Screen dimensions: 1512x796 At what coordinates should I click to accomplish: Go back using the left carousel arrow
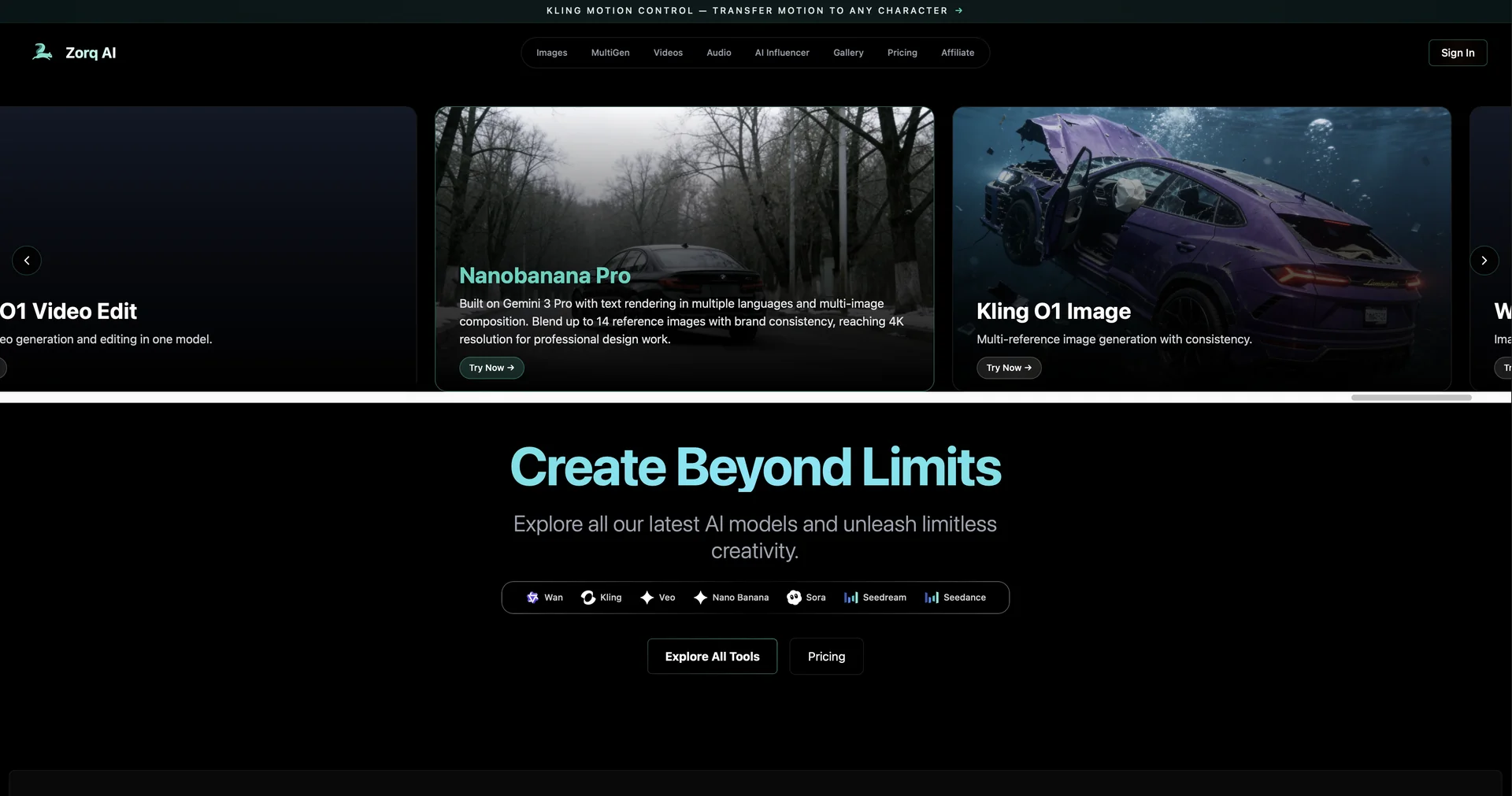[27, 260]
